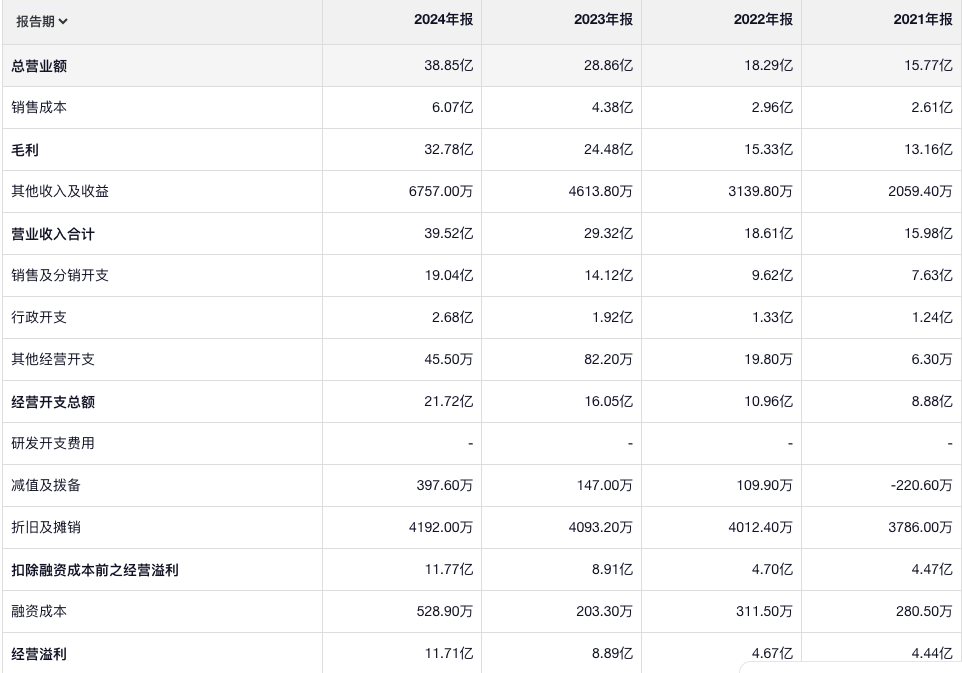Click the 6757.00万 other income cell
The width and height of the screenshot is (962, 673).
pos(440,191)
